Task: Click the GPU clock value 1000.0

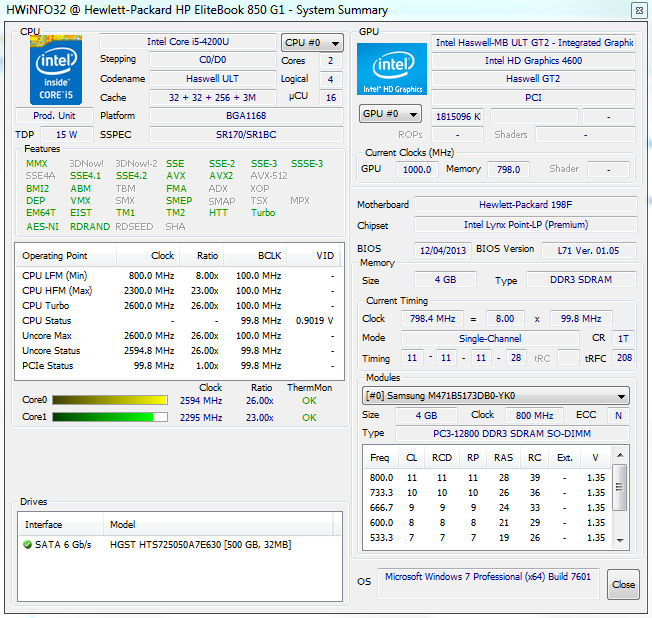Action: pos(417,170)
